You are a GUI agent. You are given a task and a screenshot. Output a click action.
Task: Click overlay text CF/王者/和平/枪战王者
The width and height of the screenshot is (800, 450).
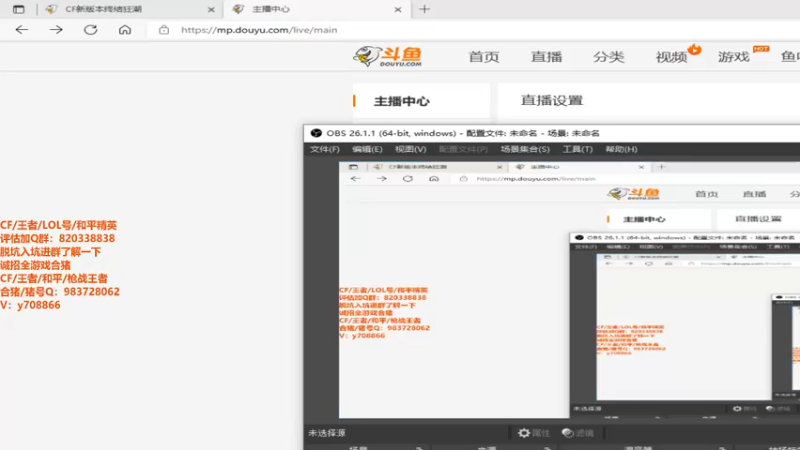[54, 278]
